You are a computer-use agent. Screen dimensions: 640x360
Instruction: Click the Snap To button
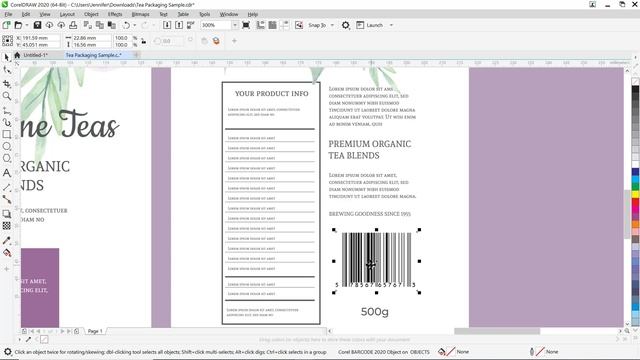pos(317,25)
